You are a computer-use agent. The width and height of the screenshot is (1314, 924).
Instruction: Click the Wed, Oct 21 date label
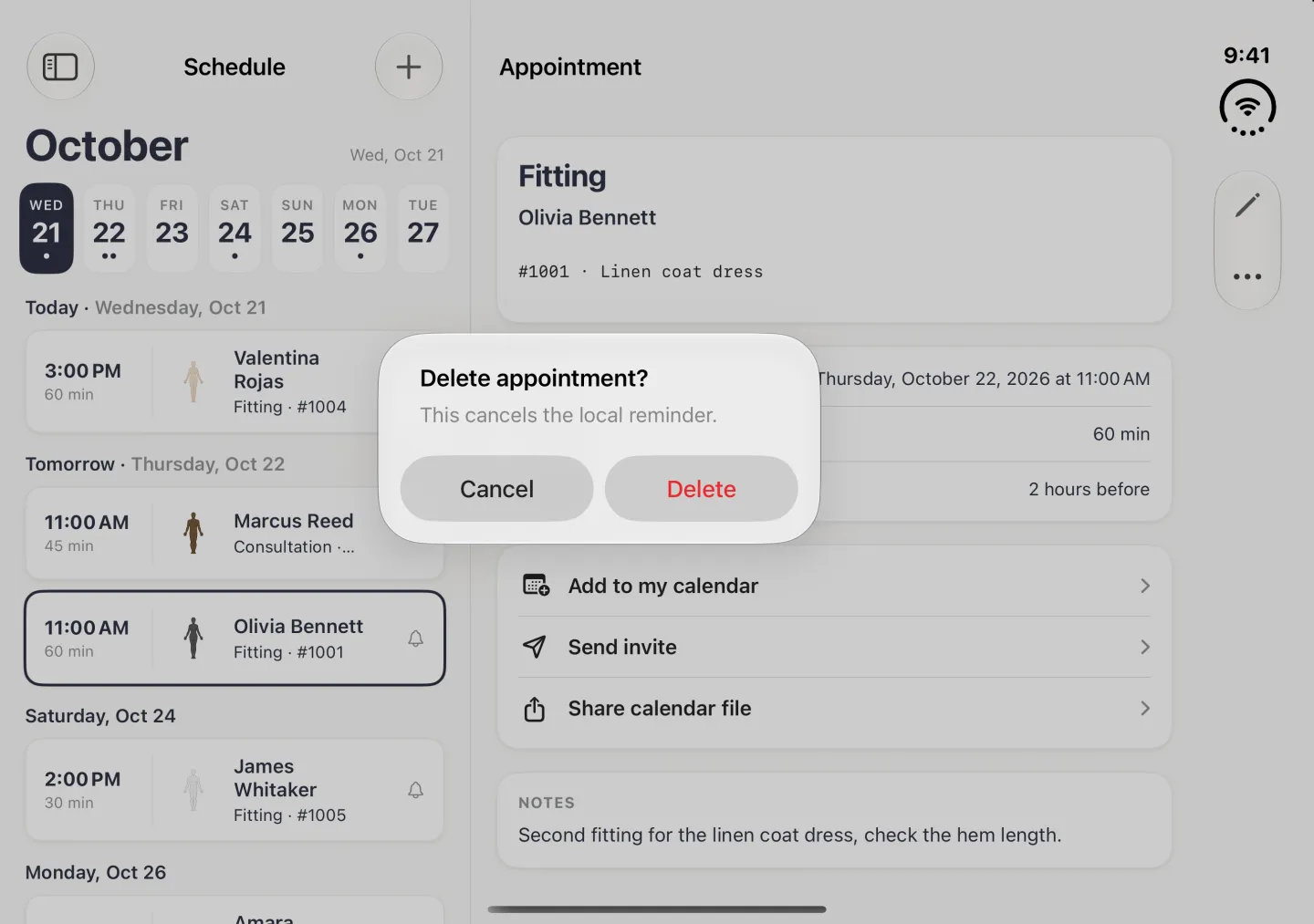(397, 155)
